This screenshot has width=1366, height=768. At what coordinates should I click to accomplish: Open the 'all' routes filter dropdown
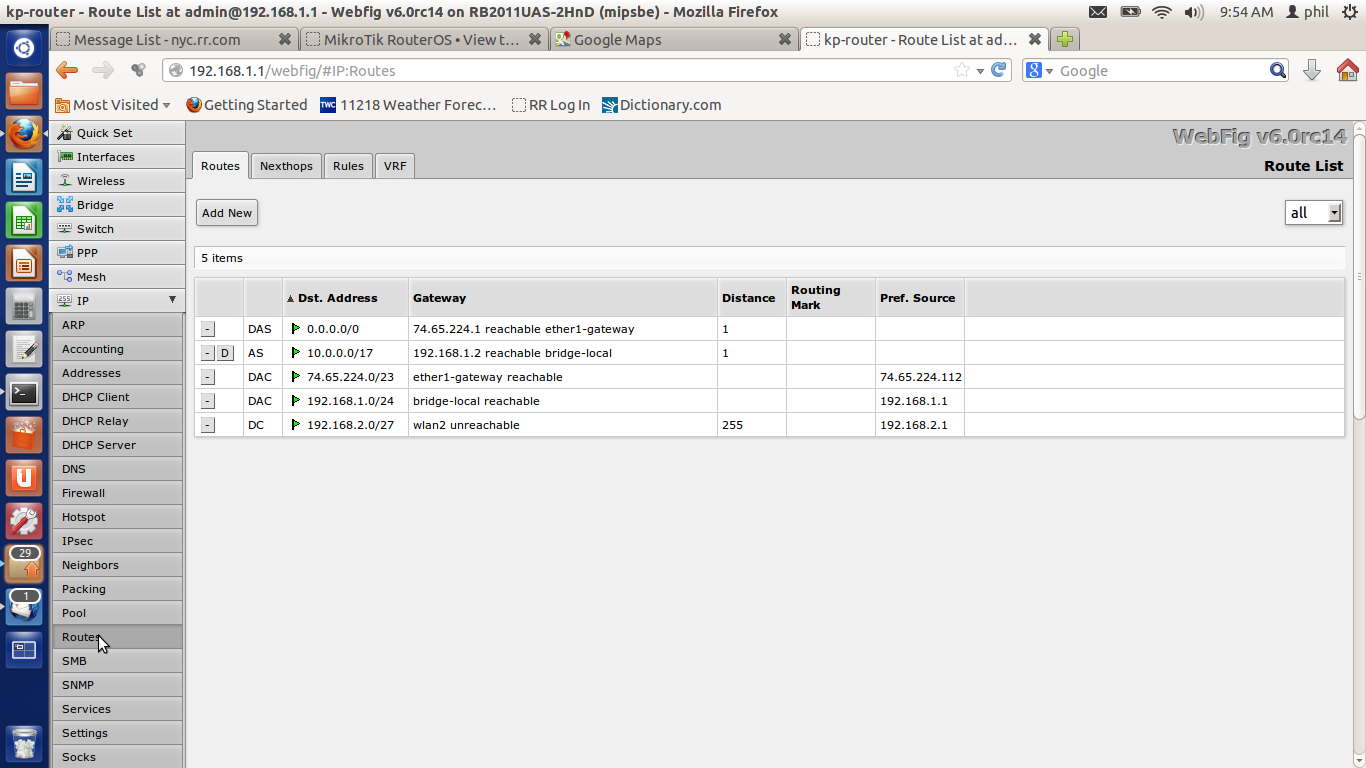[x=1334, y=212]
